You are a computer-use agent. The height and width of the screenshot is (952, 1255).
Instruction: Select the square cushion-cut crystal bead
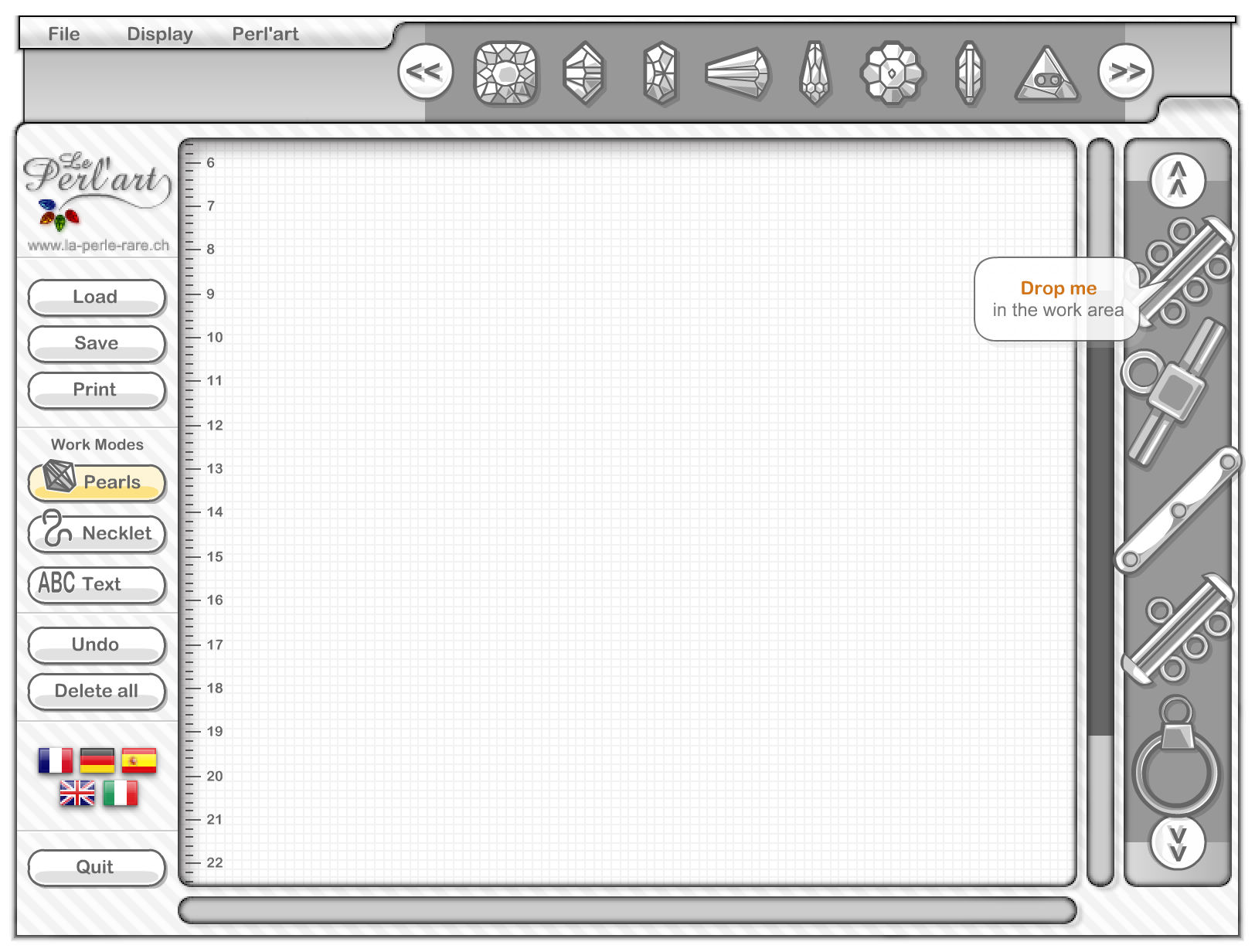[x=505, y=73]
